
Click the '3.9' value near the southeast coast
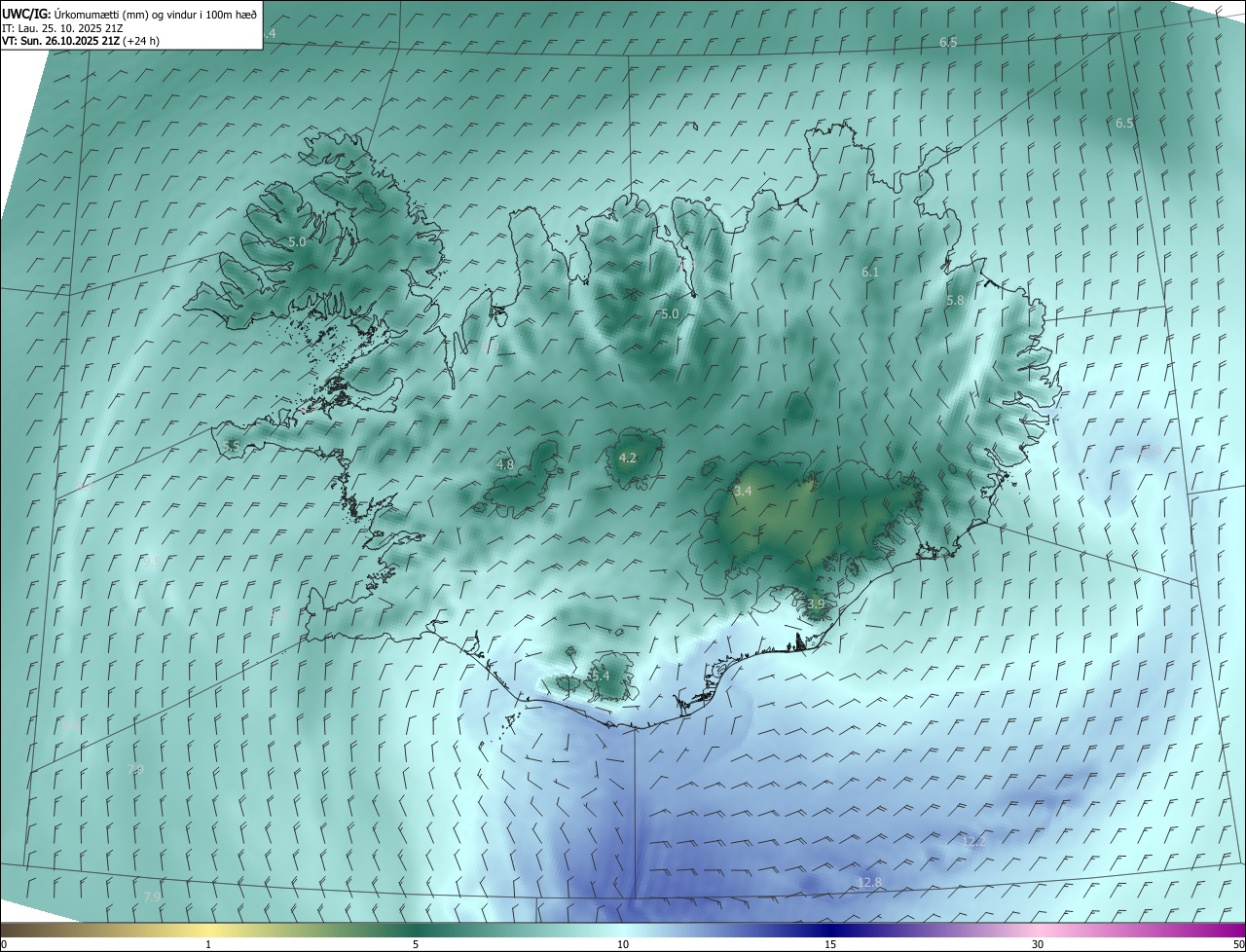pyautogui.click(x=816, y=604)
